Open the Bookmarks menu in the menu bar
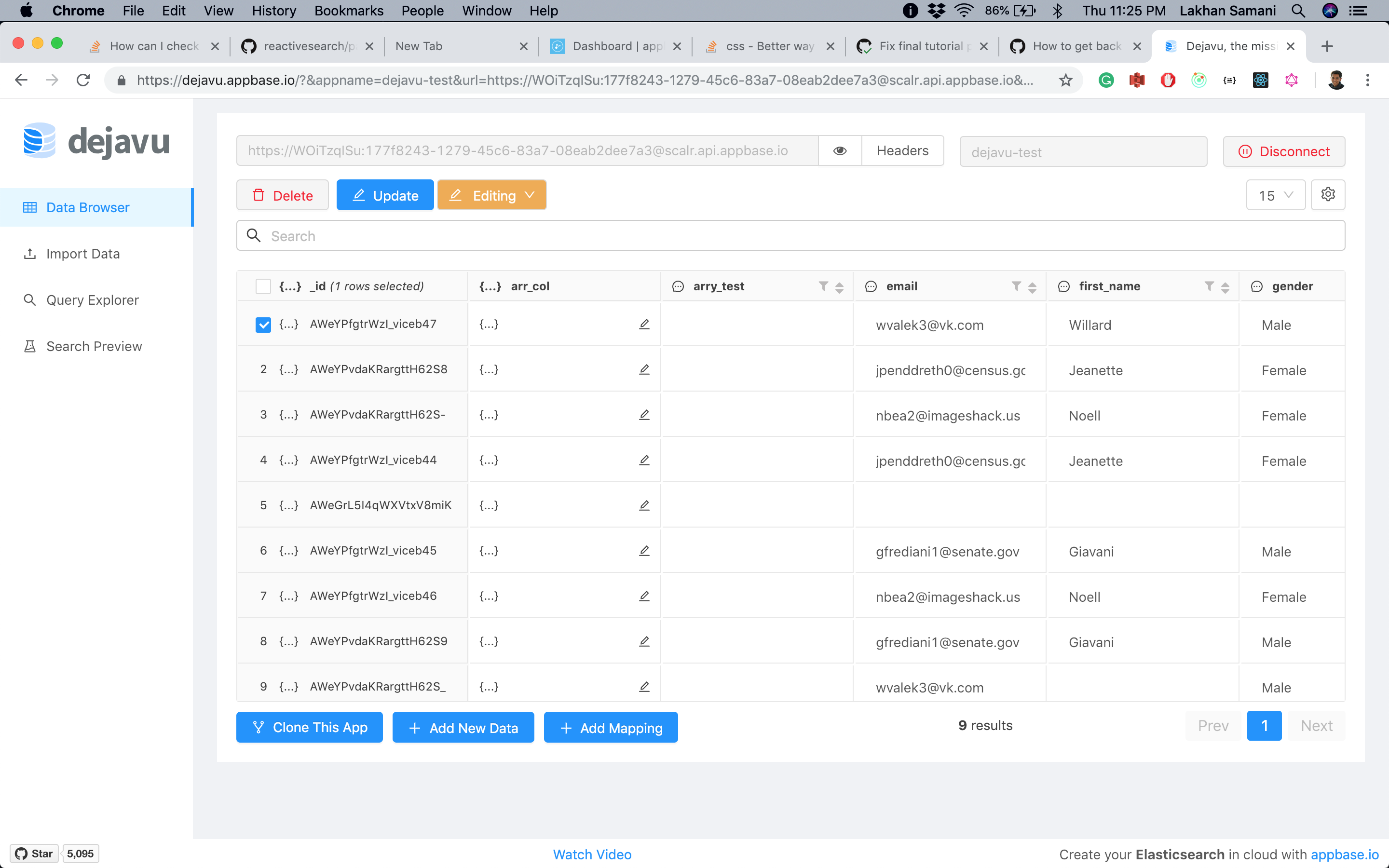The height and width of the screenshot is (868, 1389). (x=348, y=10)
